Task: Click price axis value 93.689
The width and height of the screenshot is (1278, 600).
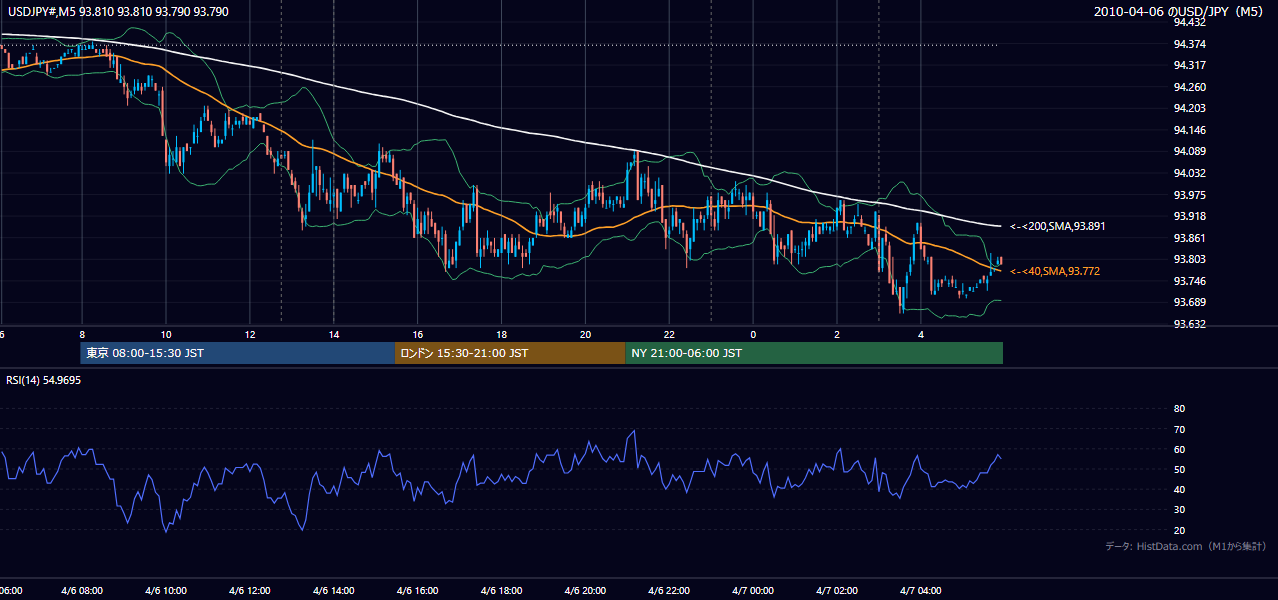Action: click(x=1190, y=302)
